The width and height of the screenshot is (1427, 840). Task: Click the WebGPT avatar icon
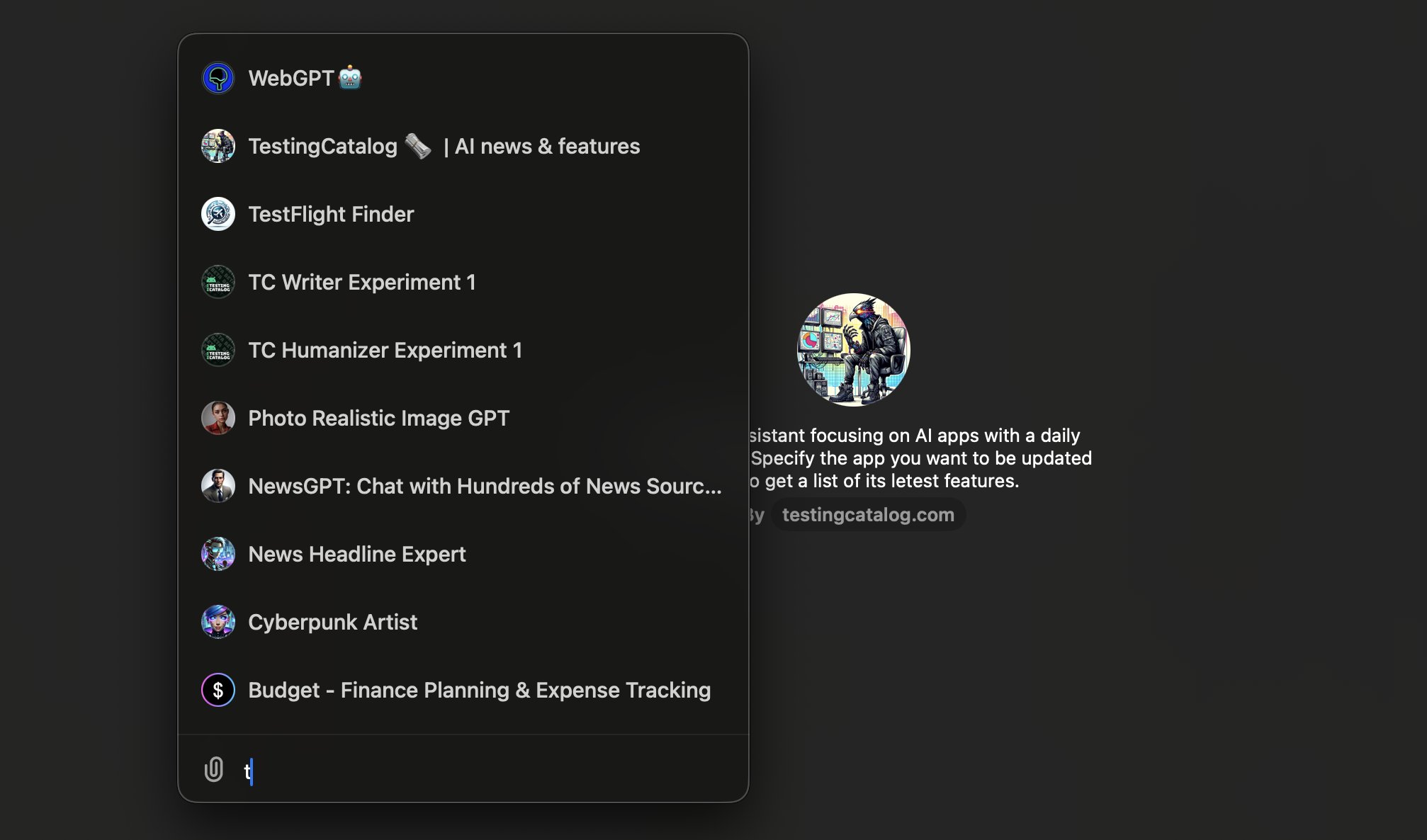pyautogui.click(x=218, y=78)
